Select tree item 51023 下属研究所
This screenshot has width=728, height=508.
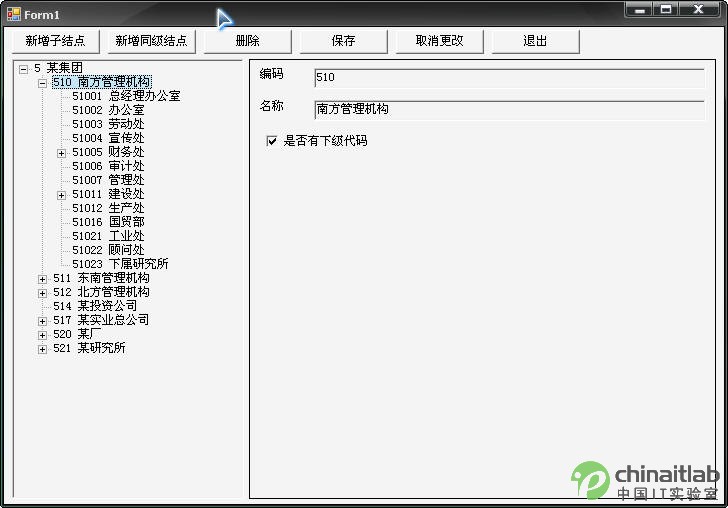coord(120,264)
